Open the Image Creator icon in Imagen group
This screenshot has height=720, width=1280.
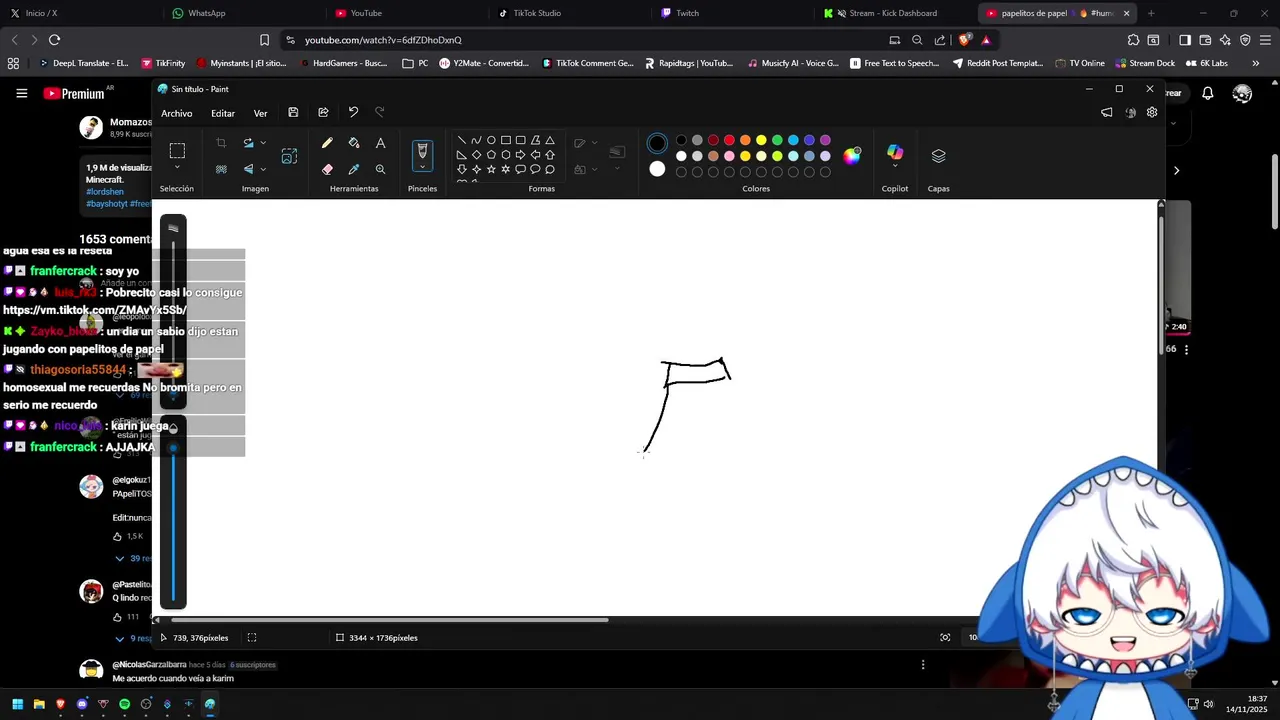point(289,156)
